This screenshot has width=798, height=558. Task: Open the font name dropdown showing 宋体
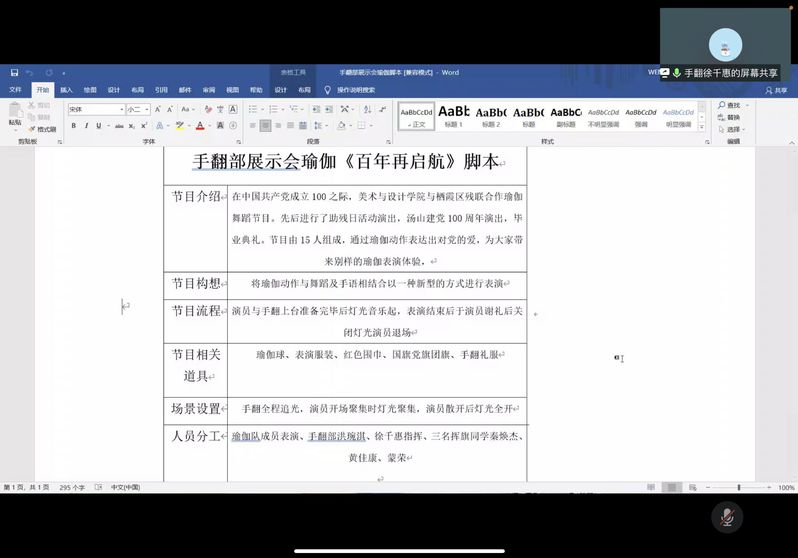95,109
